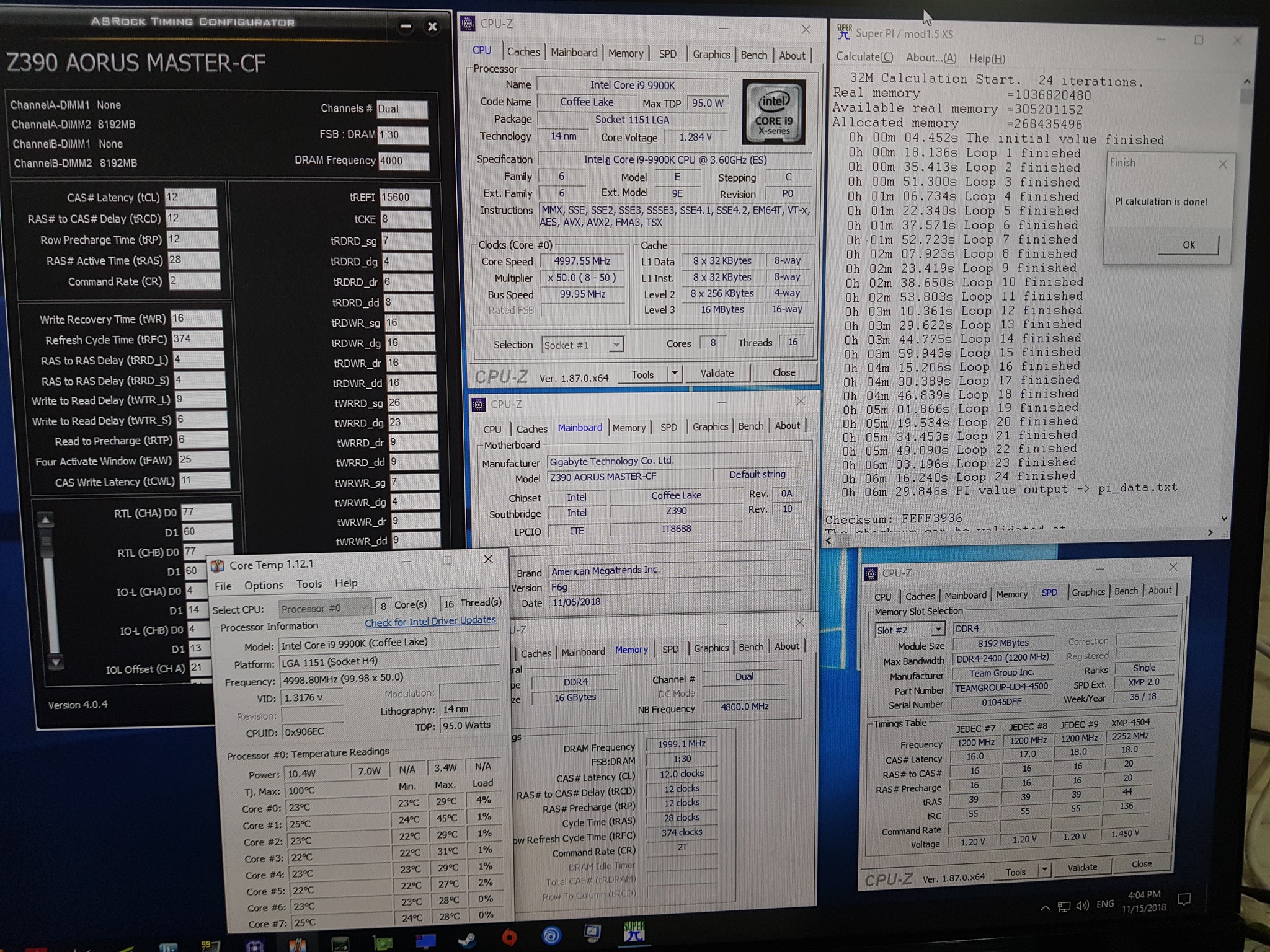The height and width of the screenshot is (952, 1270).
Task: Click the DRAM Frequency 4000 field
Action: 403,161
